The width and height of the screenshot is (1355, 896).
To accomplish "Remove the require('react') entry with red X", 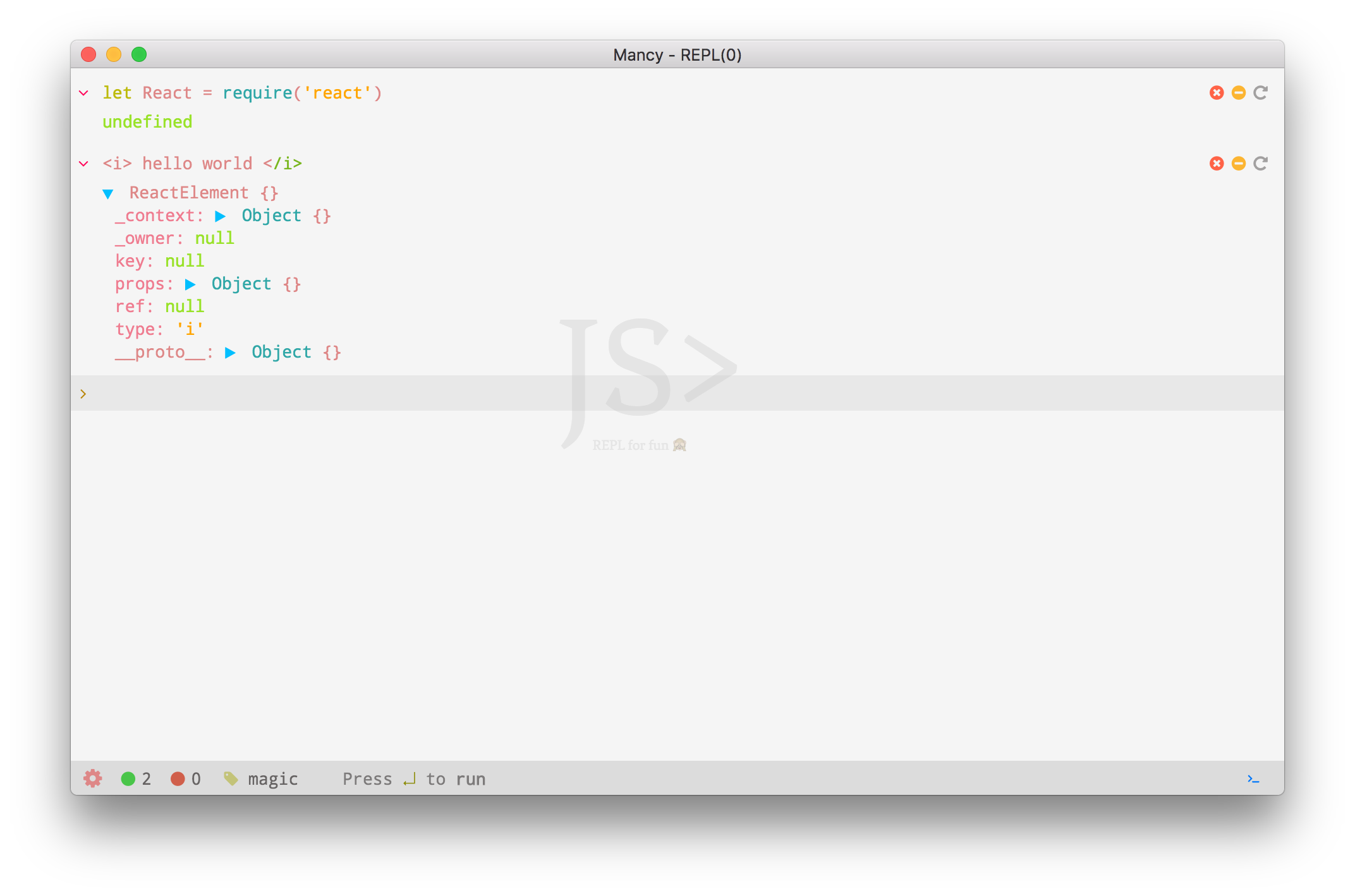I will [1217, 93].
